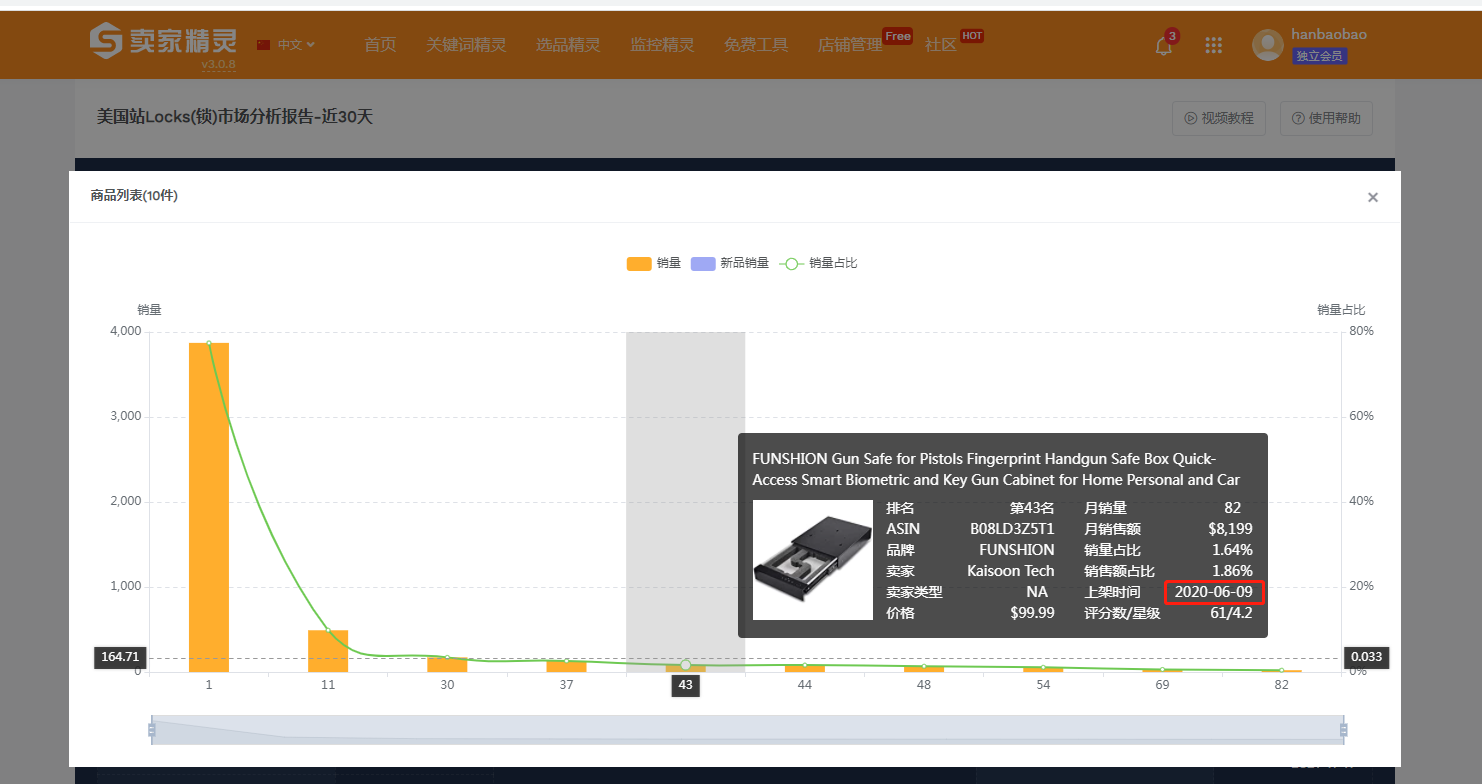Open the 中文 language dropdown

287,45
